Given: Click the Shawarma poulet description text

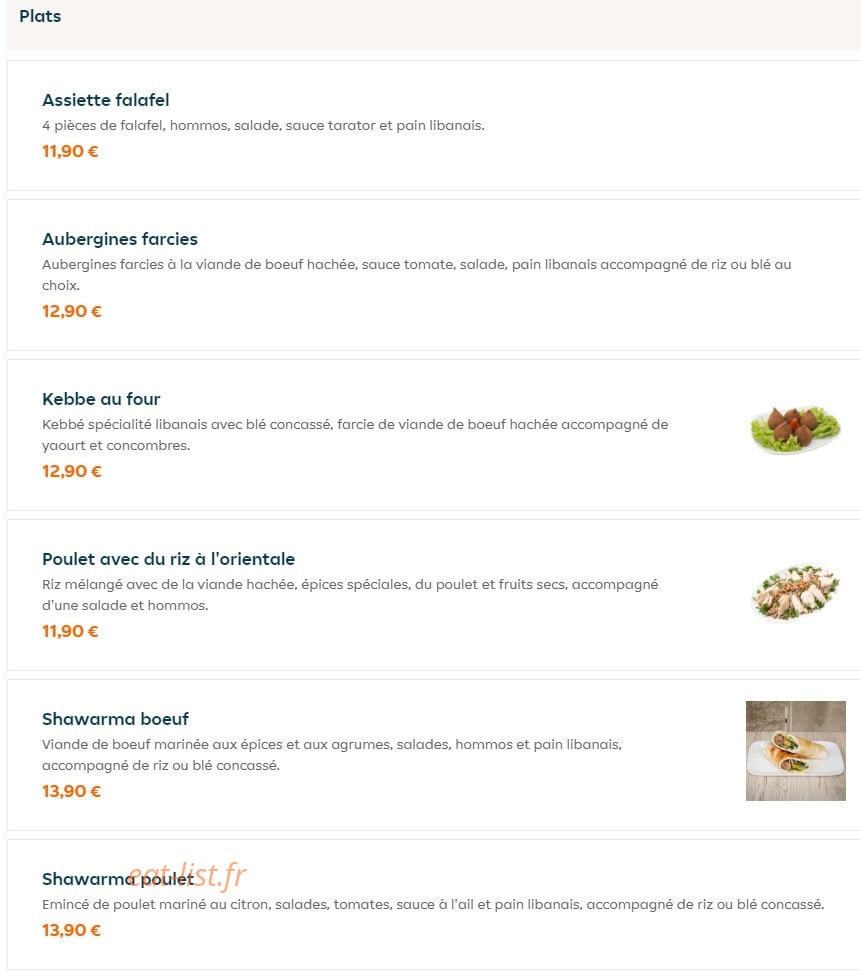Looking at the screenshot, I should (433, 905).
